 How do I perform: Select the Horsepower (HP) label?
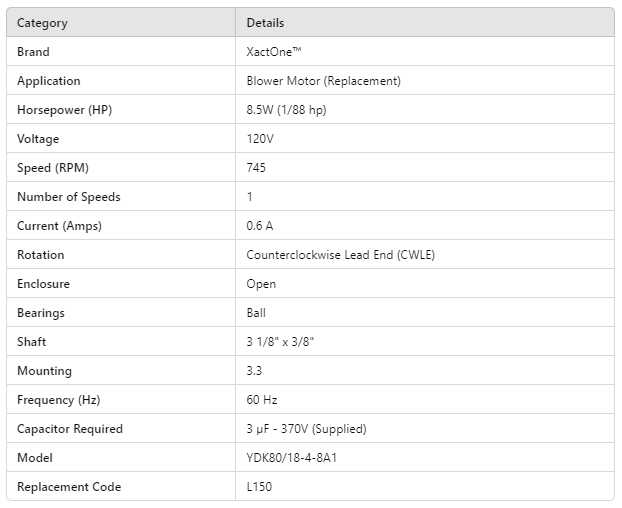pos(66,110)
